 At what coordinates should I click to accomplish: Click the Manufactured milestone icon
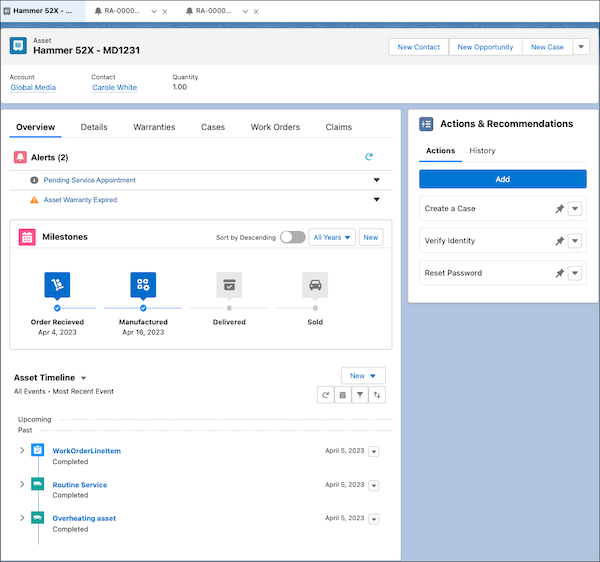click(143, 285)
